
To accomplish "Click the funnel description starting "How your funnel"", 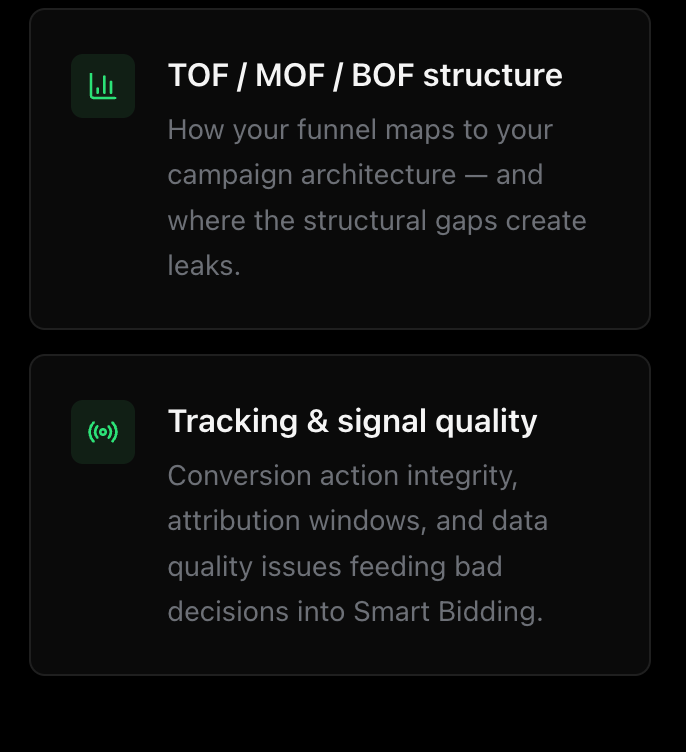I will 360,130.
